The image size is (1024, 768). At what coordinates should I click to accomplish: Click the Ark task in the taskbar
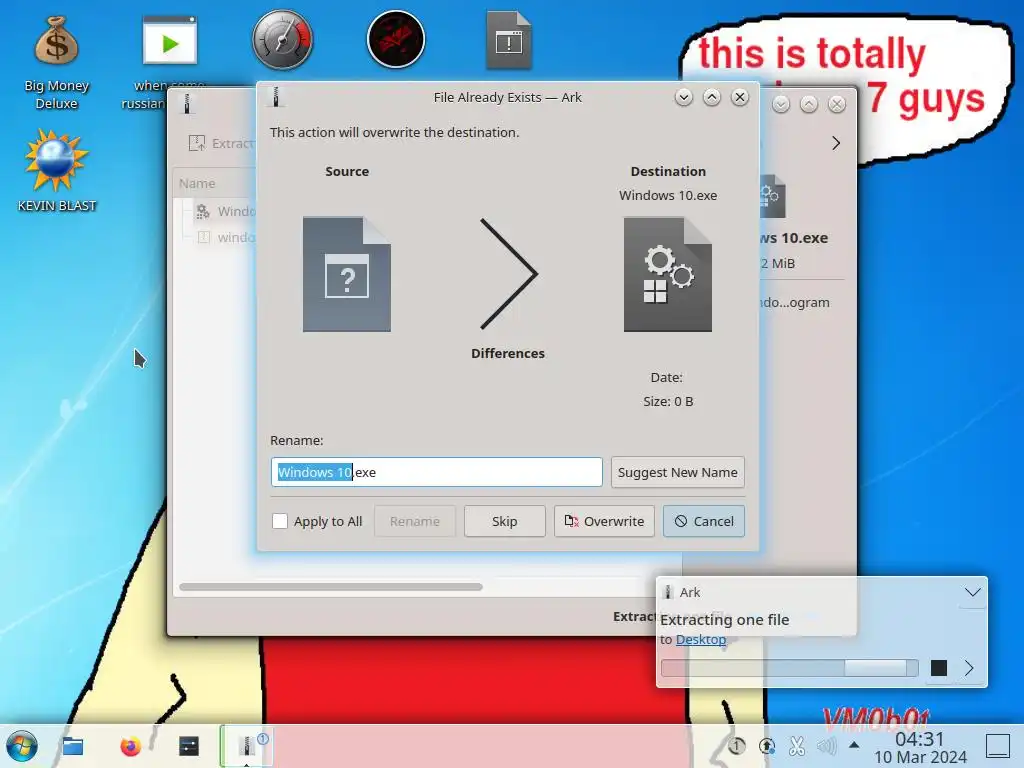tap(247, 746)
